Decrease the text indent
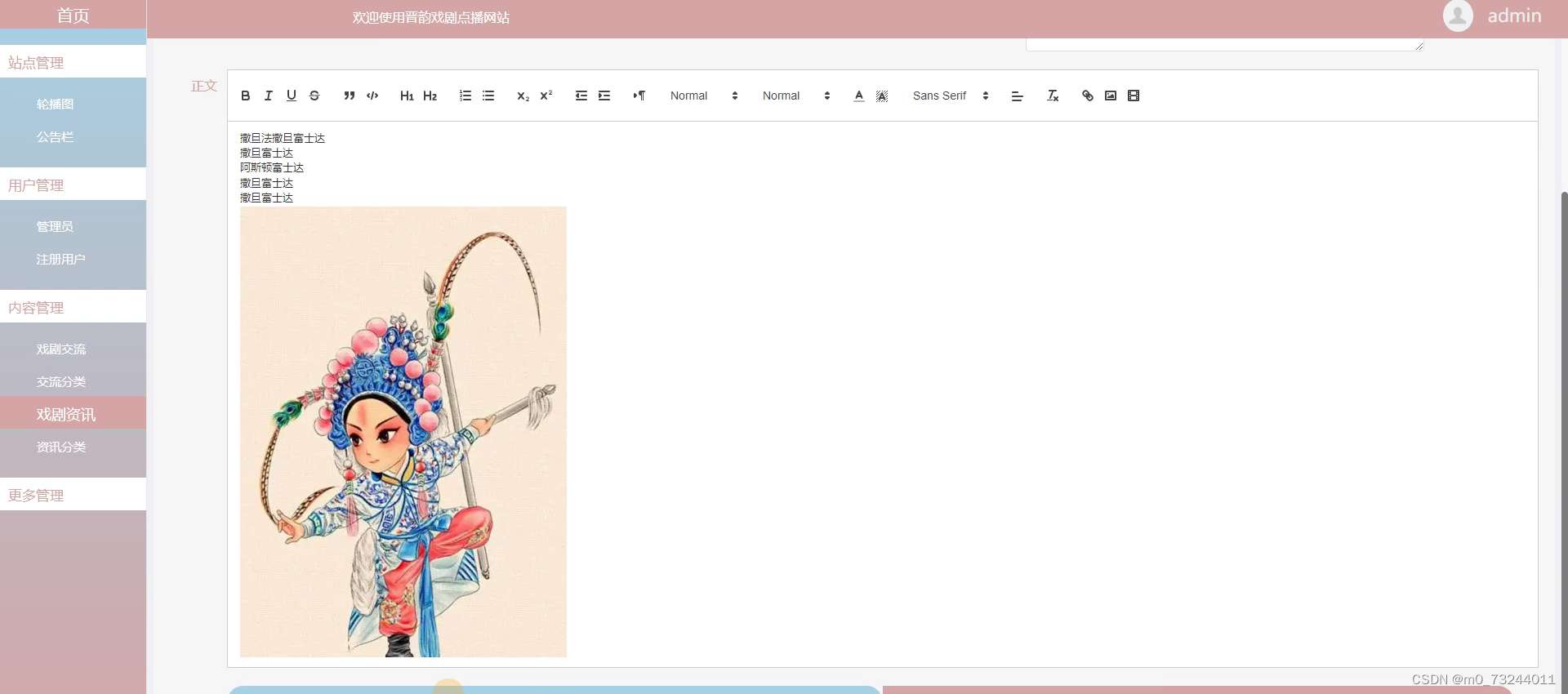This screenshot has height=694, width=1568. (x=581, y=96)
